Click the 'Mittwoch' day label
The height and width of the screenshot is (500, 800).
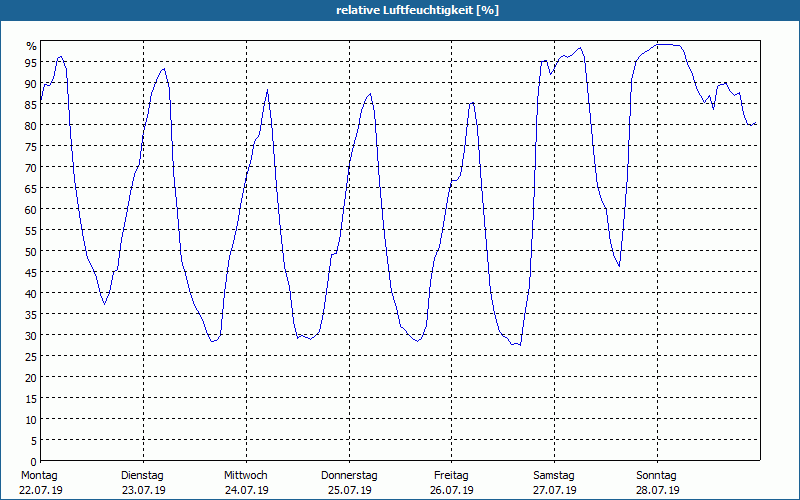click(246, 476)
